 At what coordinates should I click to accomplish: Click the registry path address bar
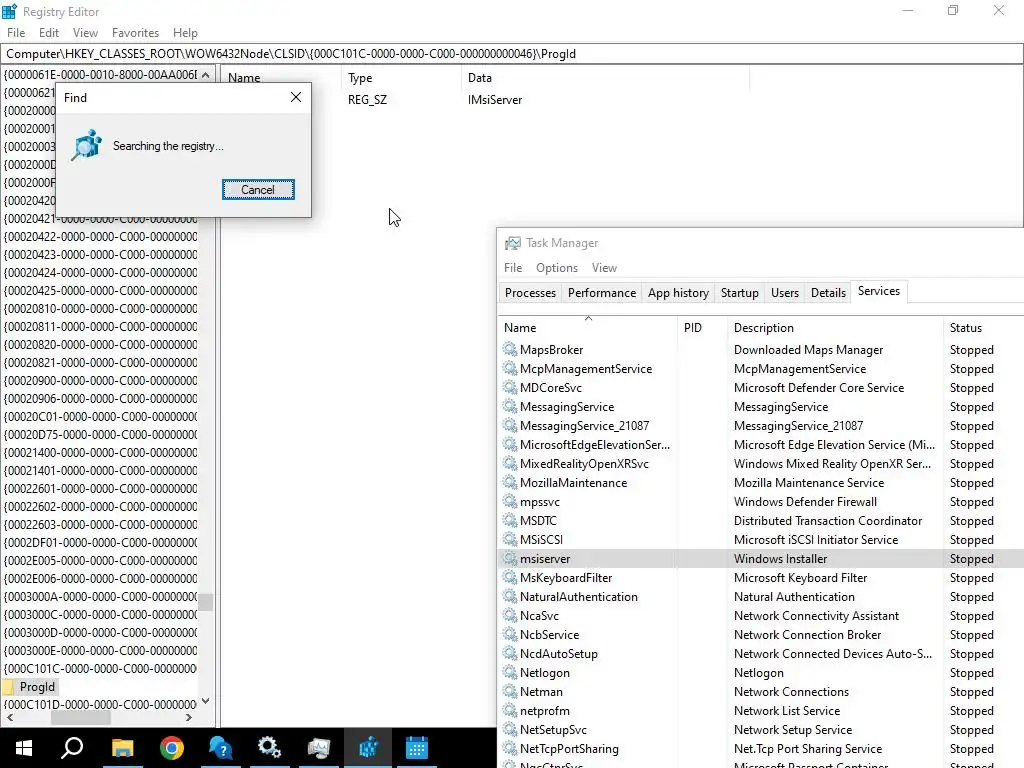[x=512, y=54]
